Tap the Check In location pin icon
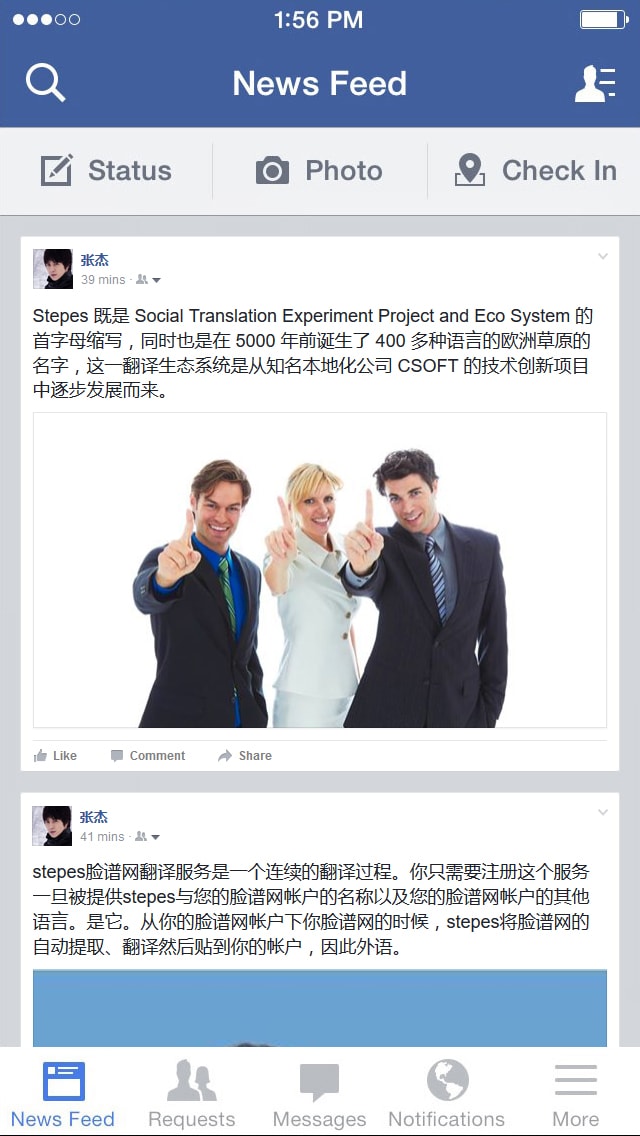640x1136 pixels. 470,170
